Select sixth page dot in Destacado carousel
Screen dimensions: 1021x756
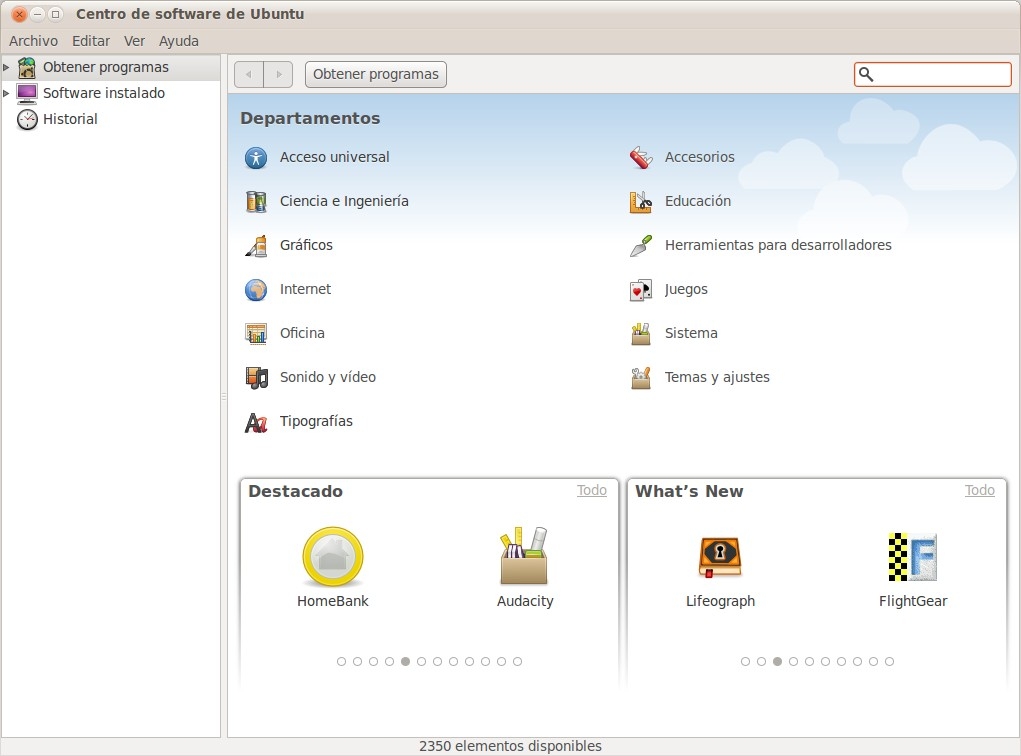point(421,662)
